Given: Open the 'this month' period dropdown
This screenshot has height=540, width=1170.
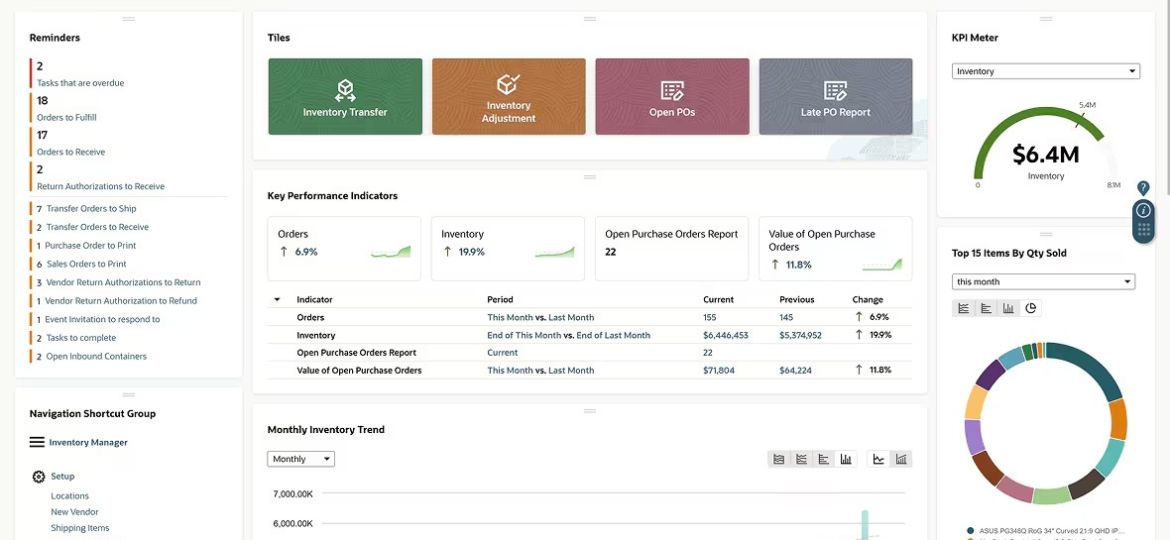Looking at the screenshot, I should (x=1043, y=282).
